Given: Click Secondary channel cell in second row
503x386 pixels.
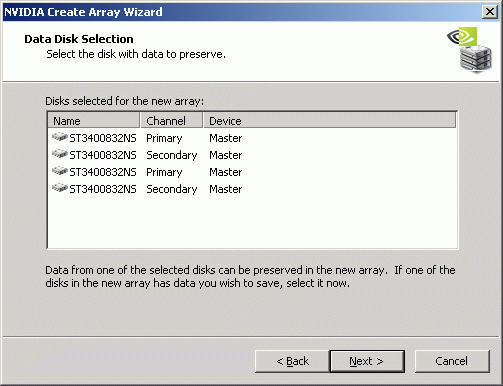Looking at the screenshot, I should point(172,155).
